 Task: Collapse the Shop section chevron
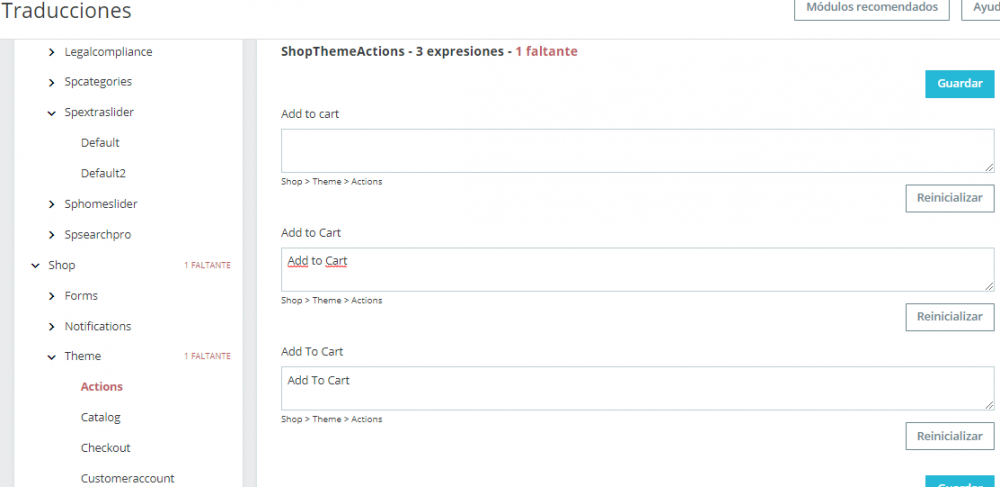[36, 266]
